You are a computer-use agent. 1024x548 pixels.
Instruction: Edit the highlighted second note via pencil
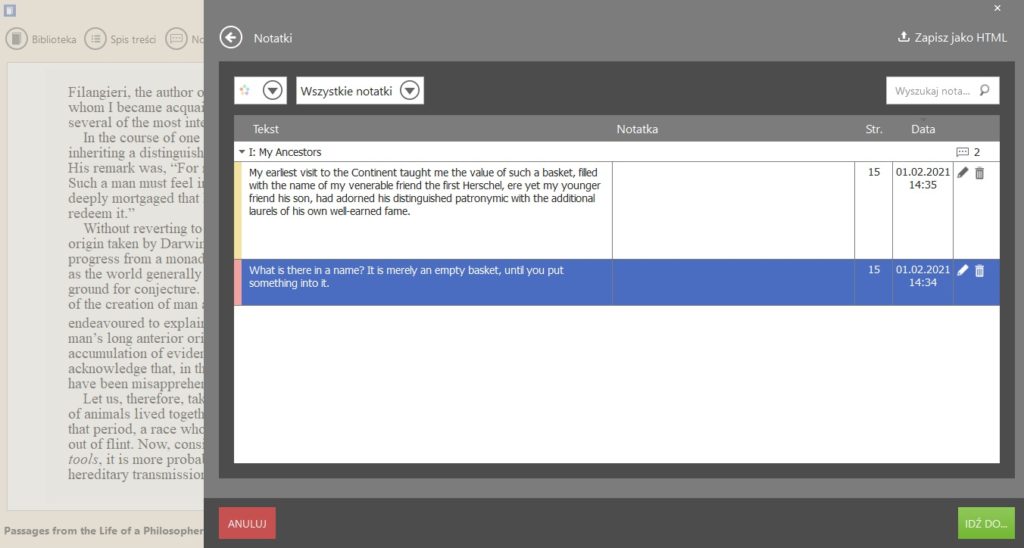(x=963, y=270)
